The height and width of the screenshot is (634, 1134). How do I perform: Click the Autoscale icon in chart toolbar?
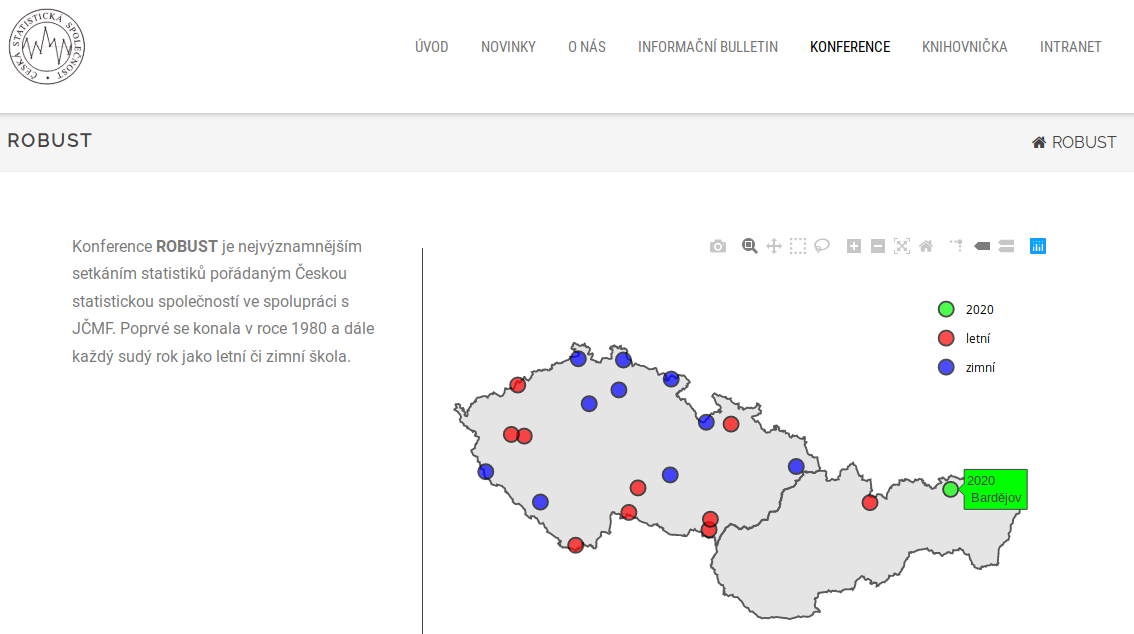(x=902, y=247)
